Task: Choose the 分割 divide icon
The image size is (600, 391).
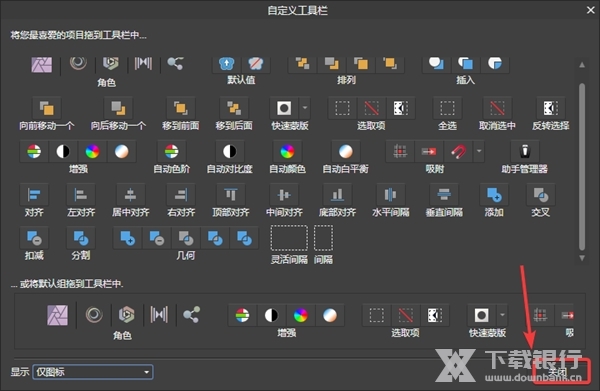Action: [x=81, y=238]
